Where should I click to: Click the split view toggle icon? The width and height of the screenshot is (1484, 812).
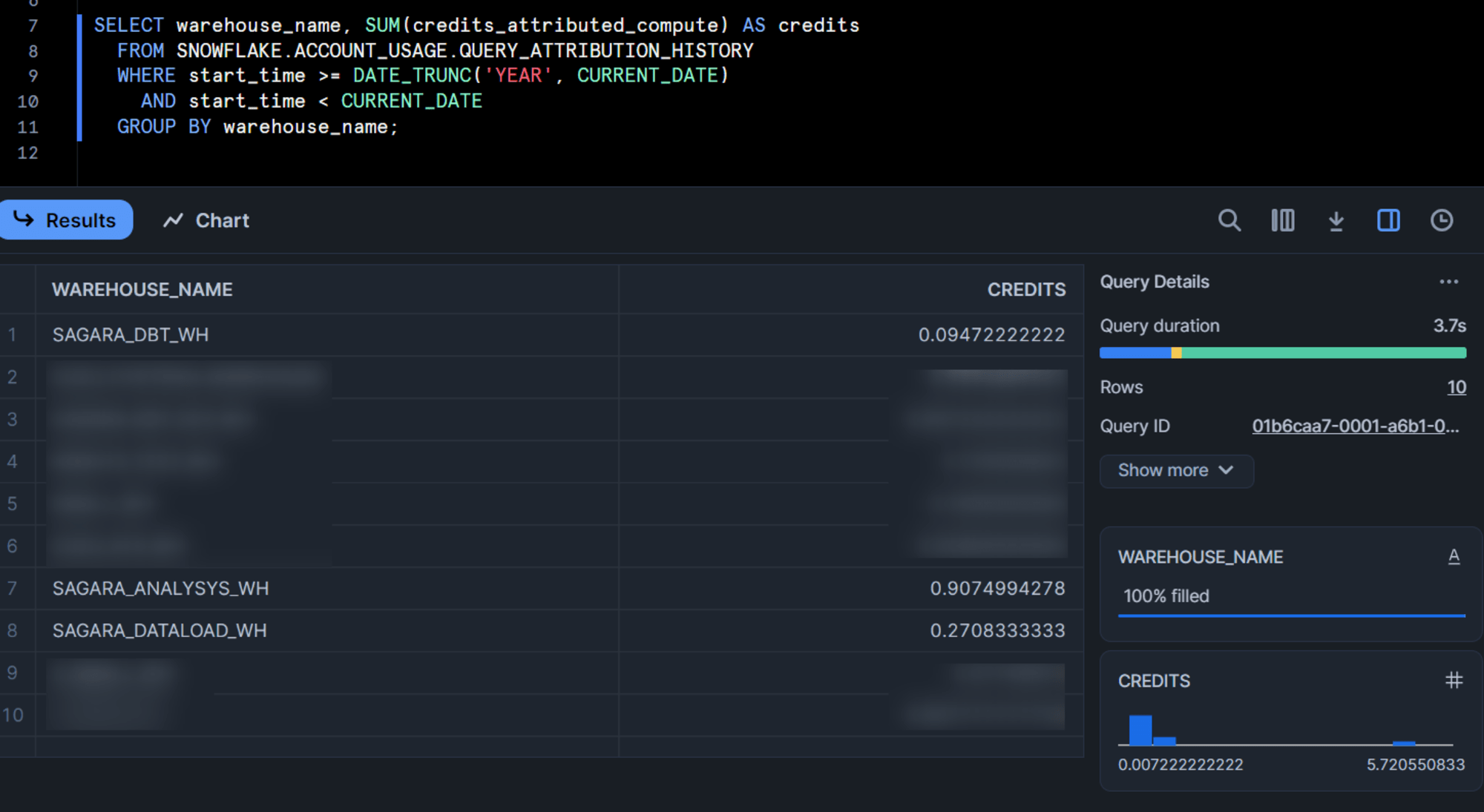coord(1388,220)
